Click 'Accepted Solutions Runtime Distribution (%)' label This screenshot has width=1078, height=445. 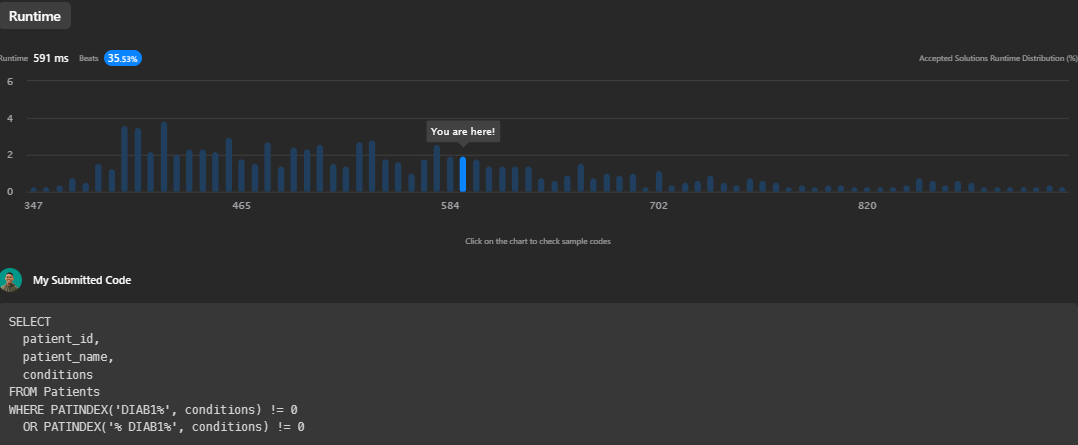[998, 58]
